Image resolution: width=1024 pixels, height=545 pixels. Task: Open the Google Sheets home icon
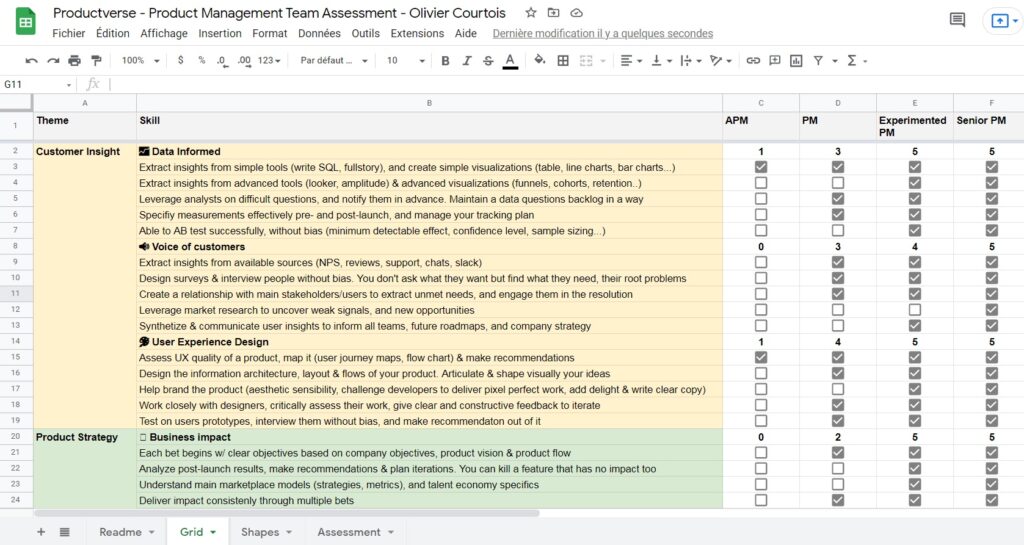coord(25,22)
